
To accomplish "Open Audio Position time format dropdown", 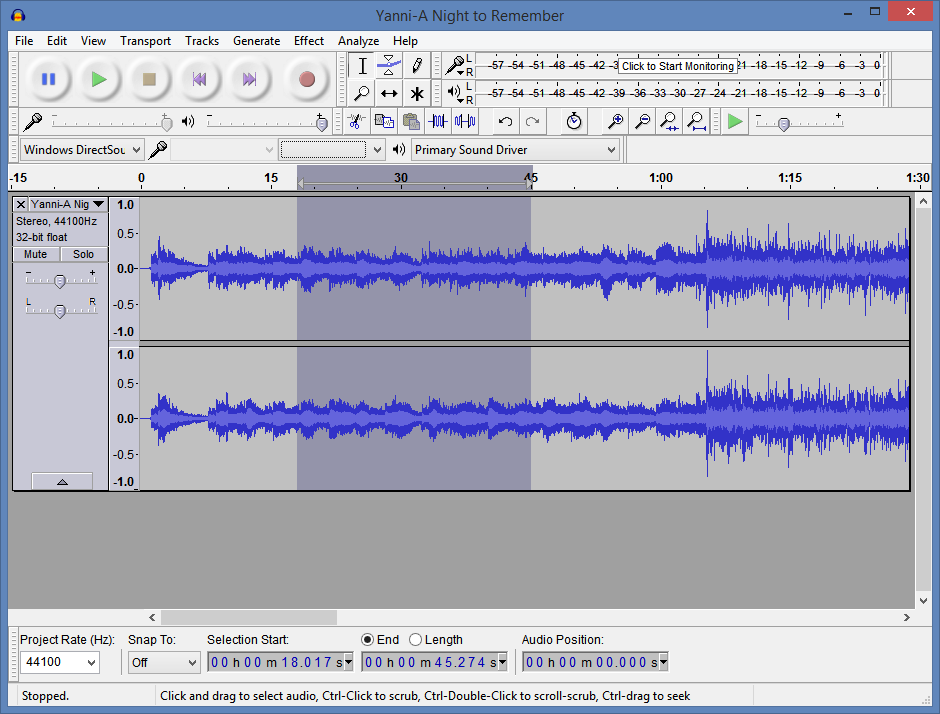I will tap(663, 662).
